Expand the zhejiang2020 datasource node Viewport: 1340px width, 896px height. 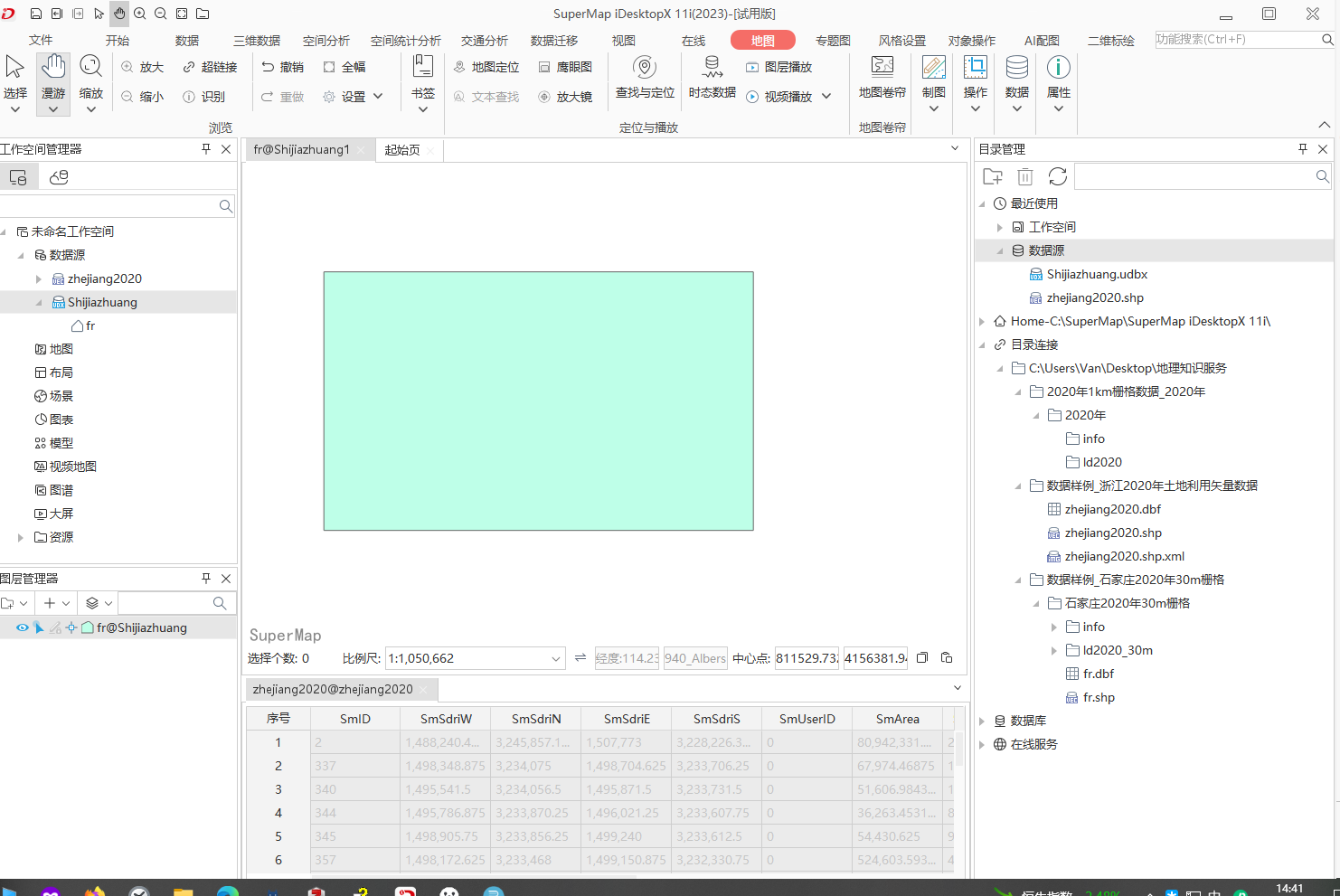tap(39, 279)
